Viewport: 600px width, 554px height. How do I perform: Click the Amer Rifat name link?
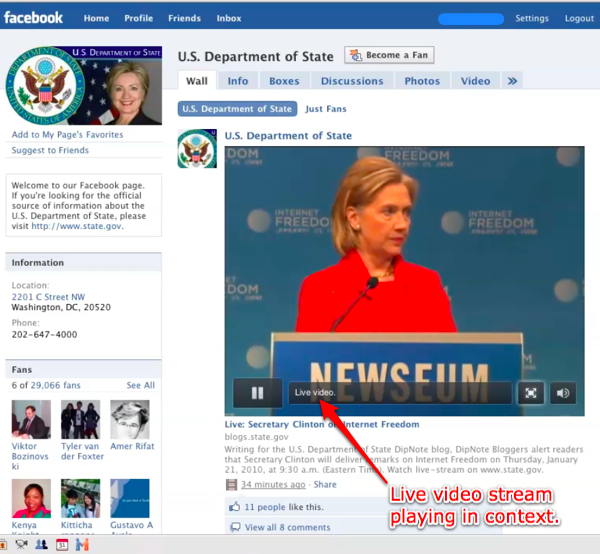point(132,446)
